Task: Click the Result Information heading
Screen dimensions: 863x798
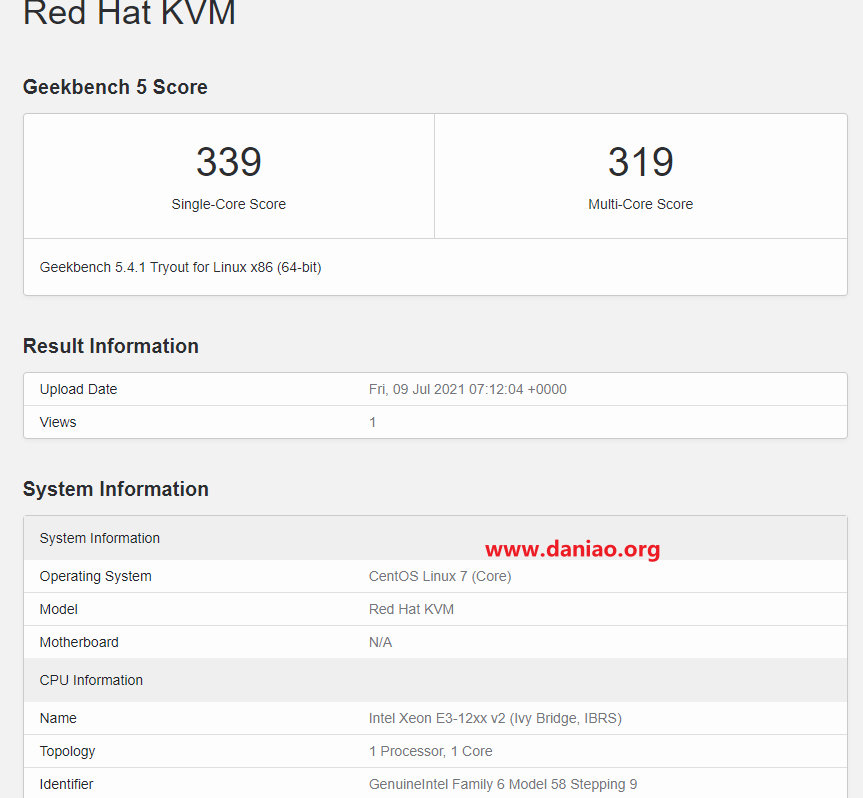Action: (111, 346)
